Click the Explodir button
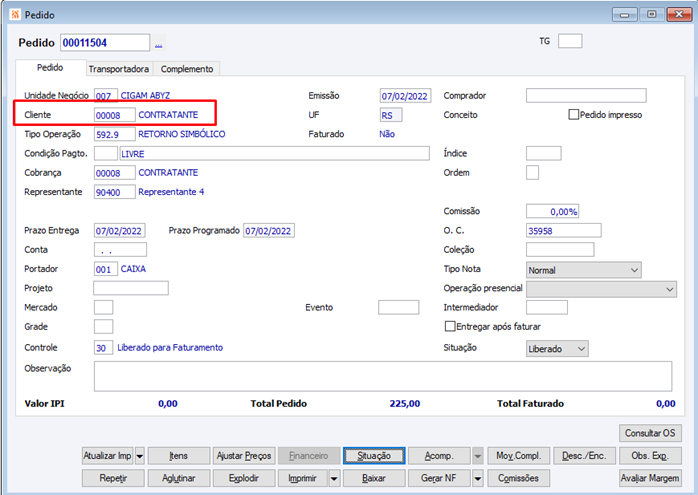Image resolution: width=698 pixels, height=495 pixels. 244,479
